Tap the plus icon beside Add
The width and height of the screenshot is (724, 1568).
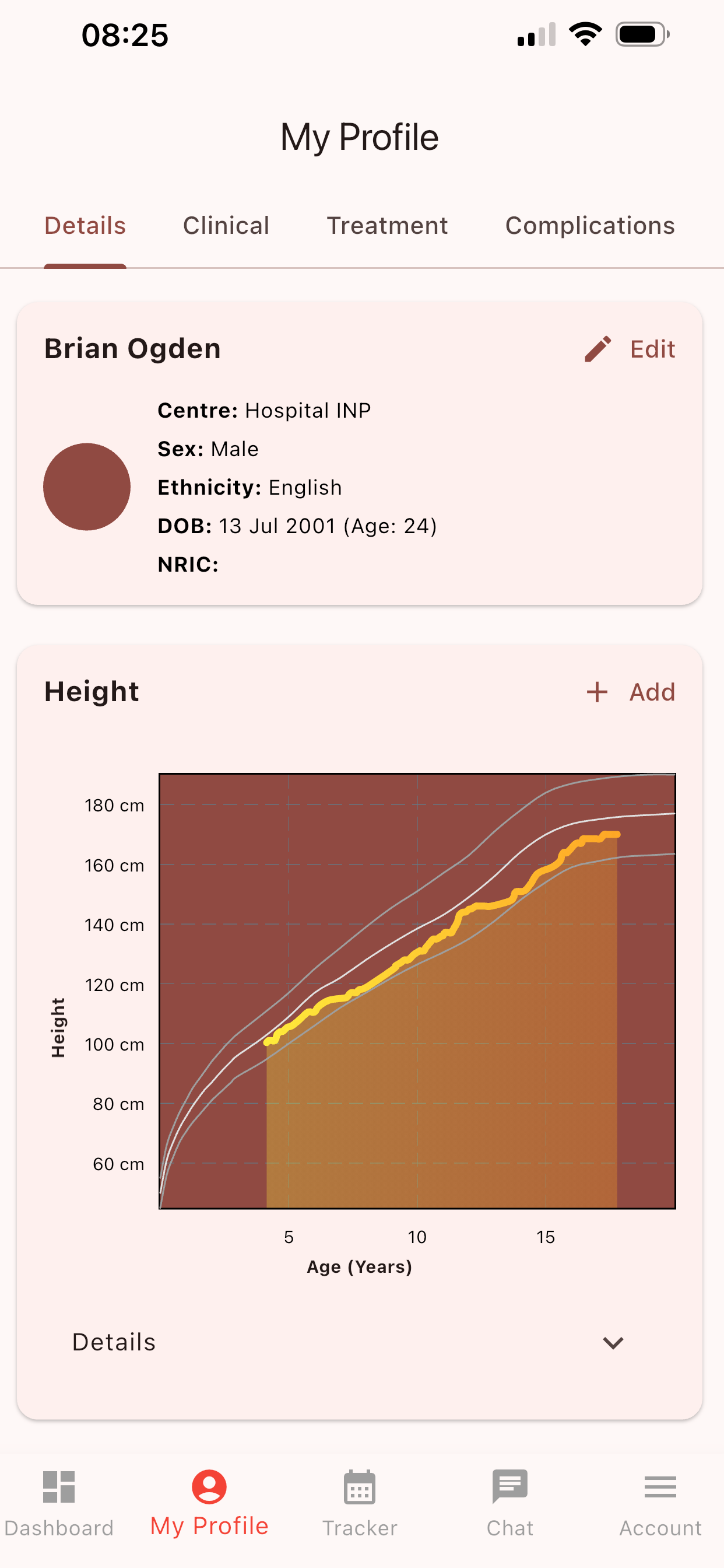coord(597,692)
